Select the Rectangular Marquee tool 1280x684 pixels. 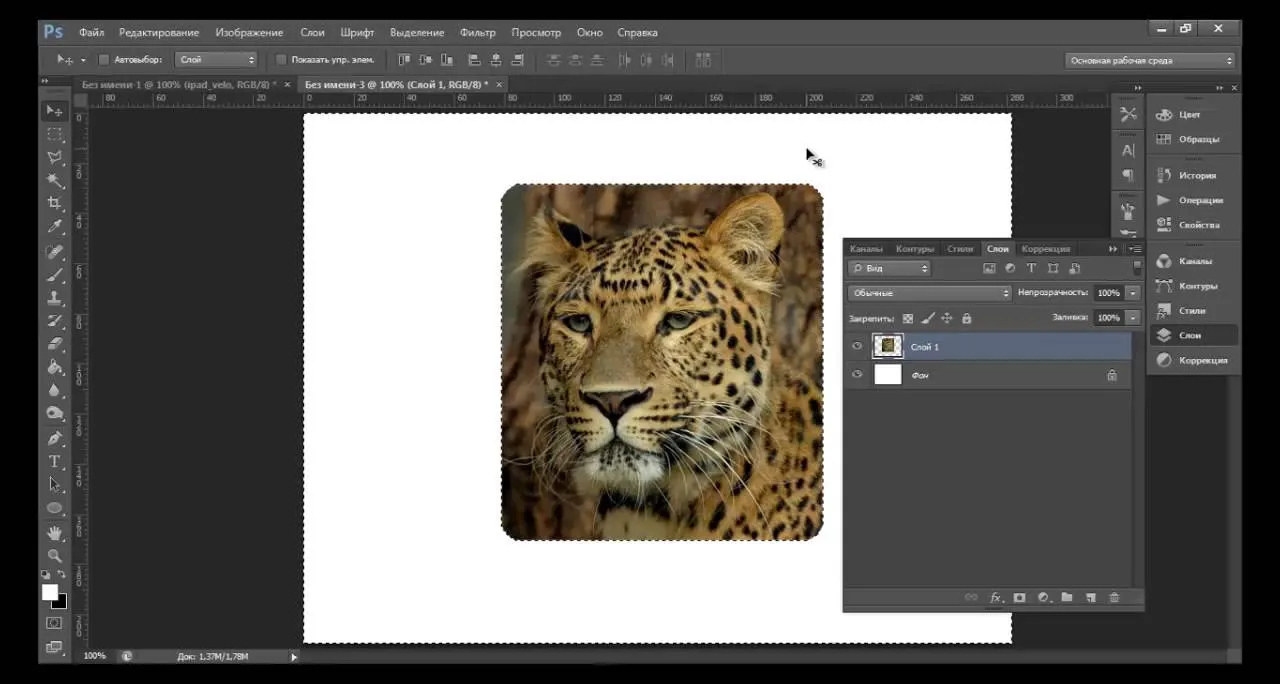pyautogui.click(x=55, y=134)
